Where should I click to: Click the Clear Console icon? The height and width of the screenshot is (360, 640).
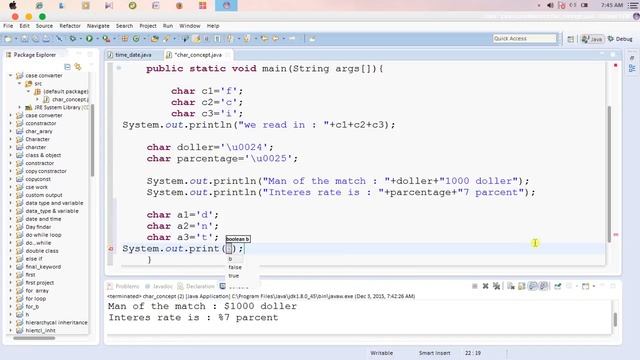point(511,286)
